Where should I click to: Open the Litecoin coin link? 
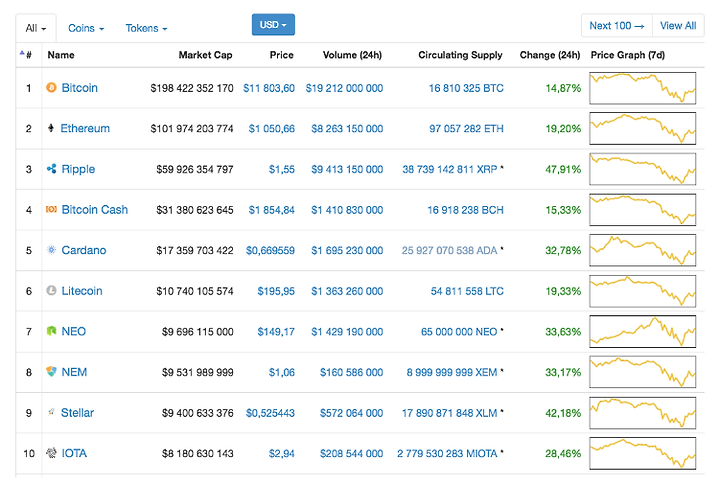tap(82, 291)
